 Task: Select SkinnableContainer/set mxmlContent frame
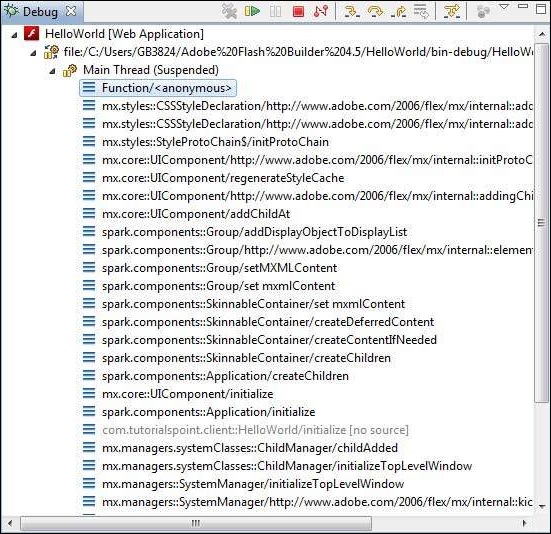(253, 304)
